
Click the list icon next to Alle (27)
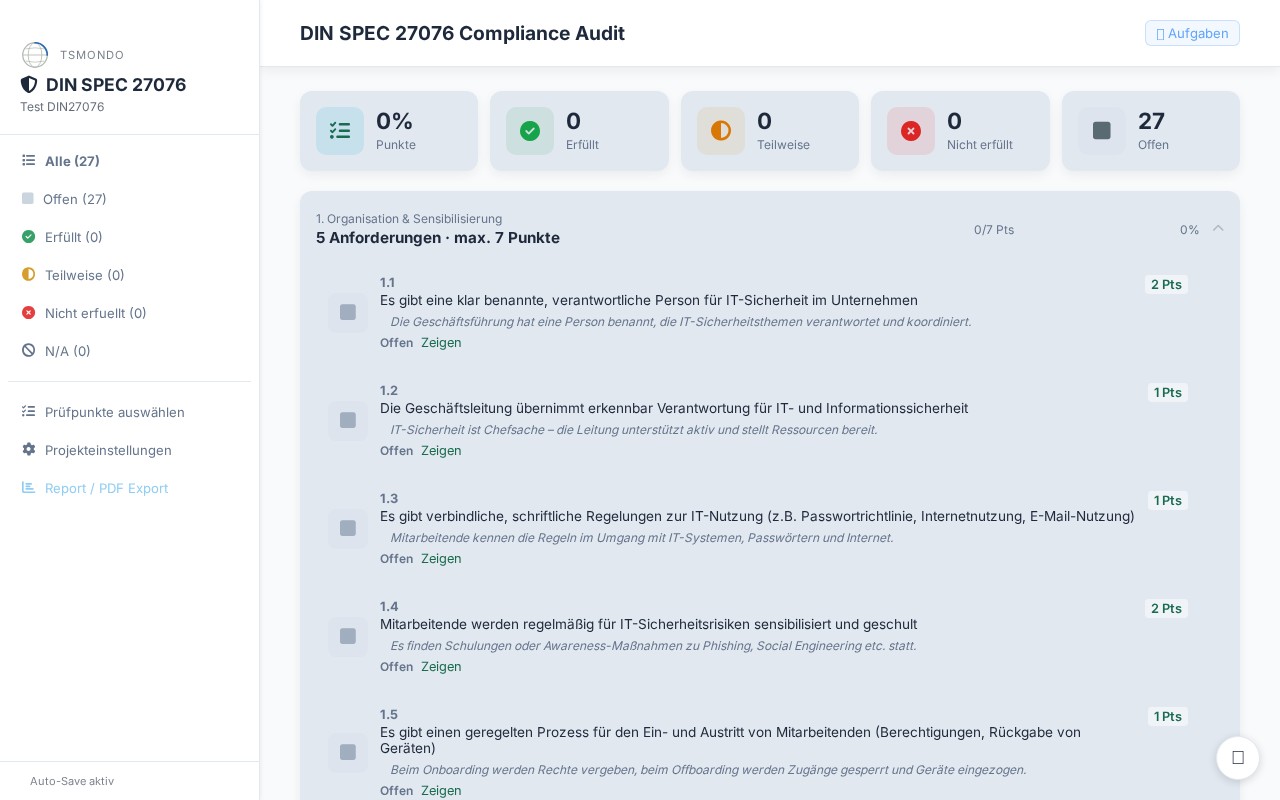[x=29, y=161]
